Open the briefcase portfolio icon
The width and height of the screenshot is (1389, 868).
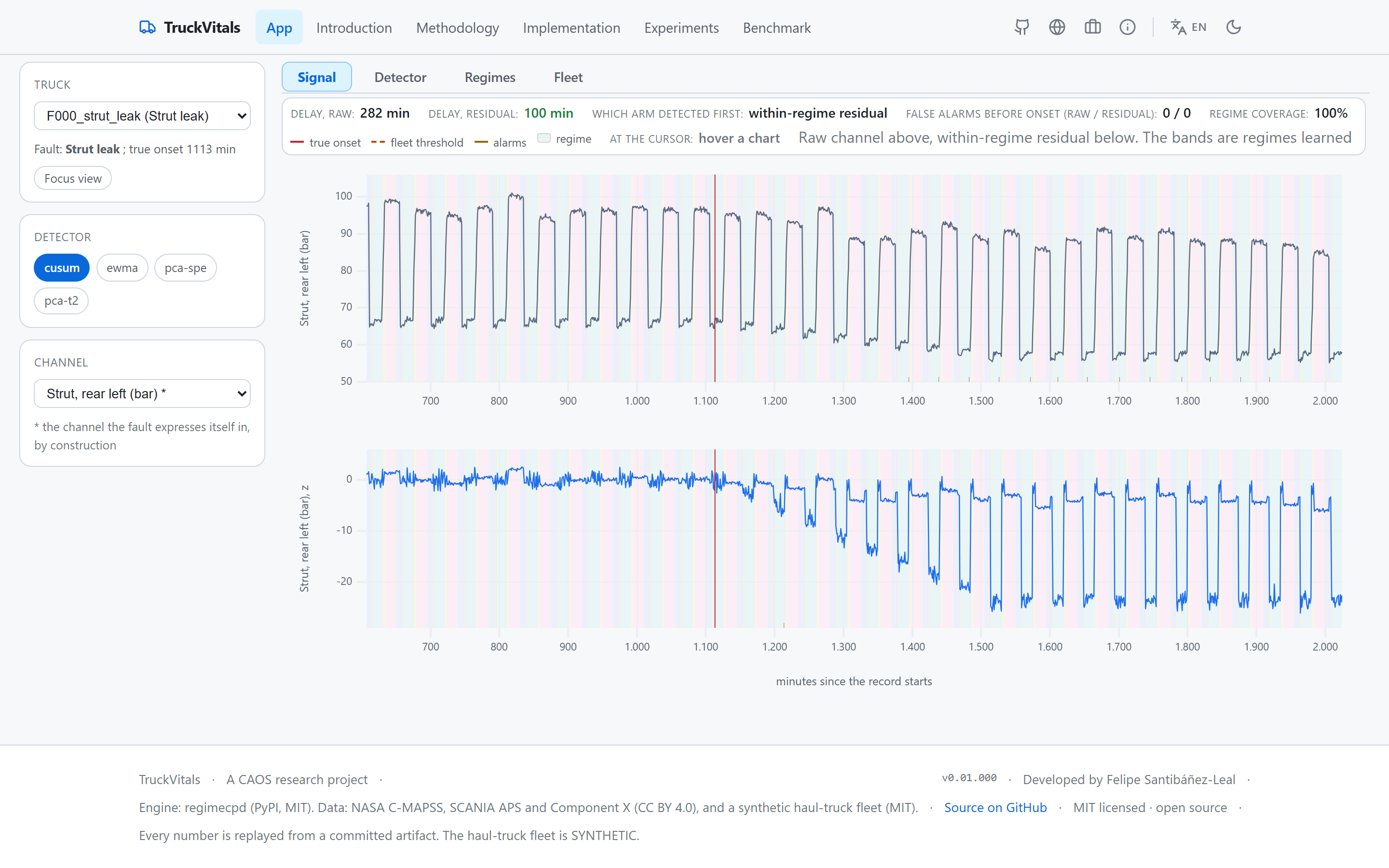coord(1092,27)
